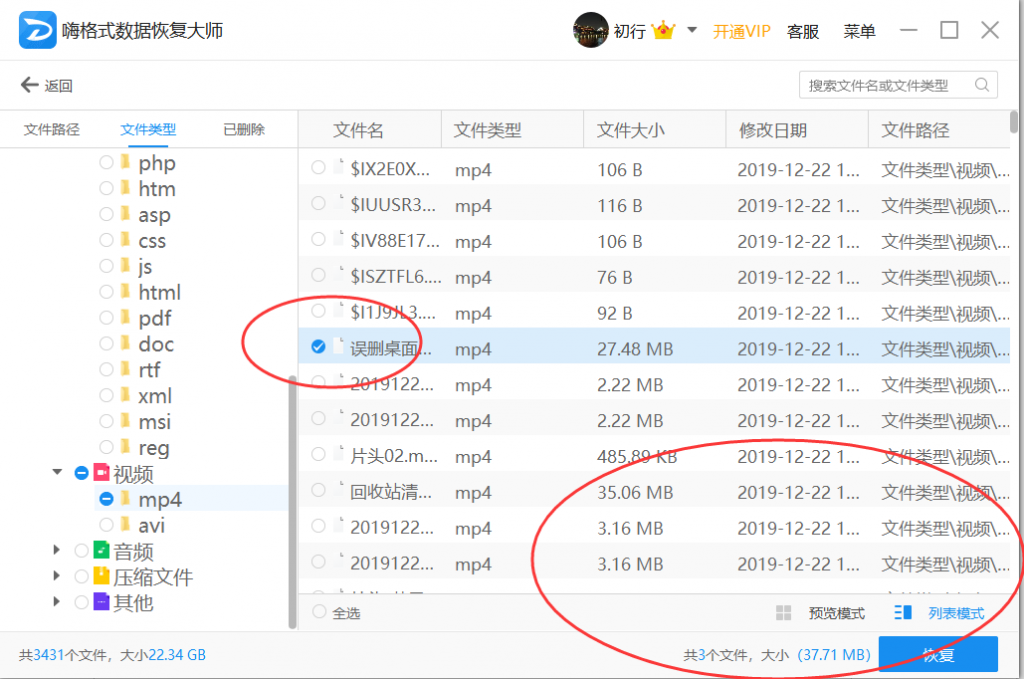Open the user account dropdown arrow
This screenshot has height=679, width=1024.
coord(692,30)
